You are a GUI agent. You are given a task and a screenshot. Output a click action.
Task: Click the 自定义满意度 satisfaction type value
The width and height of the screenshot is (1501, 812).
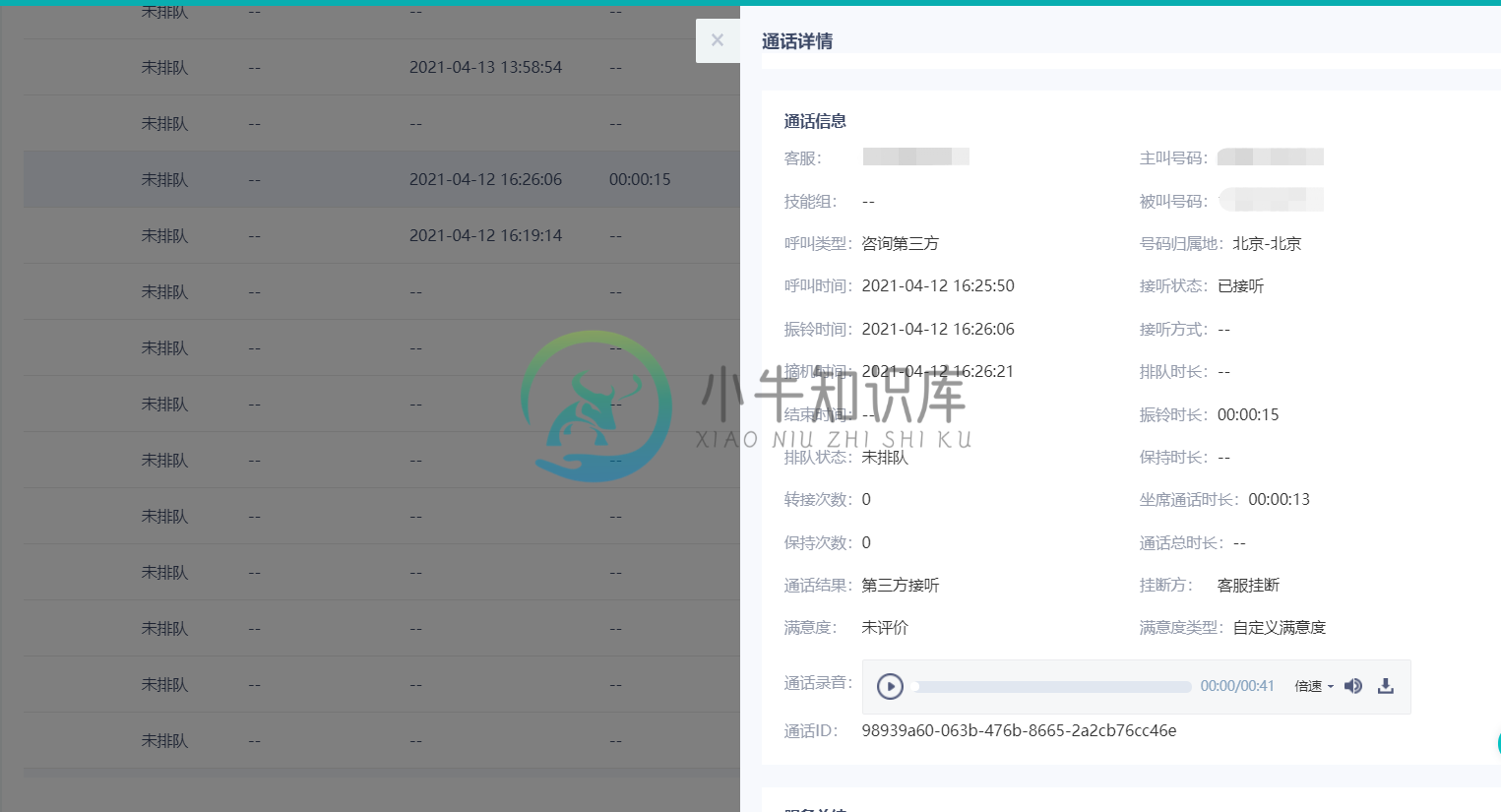1280,627
